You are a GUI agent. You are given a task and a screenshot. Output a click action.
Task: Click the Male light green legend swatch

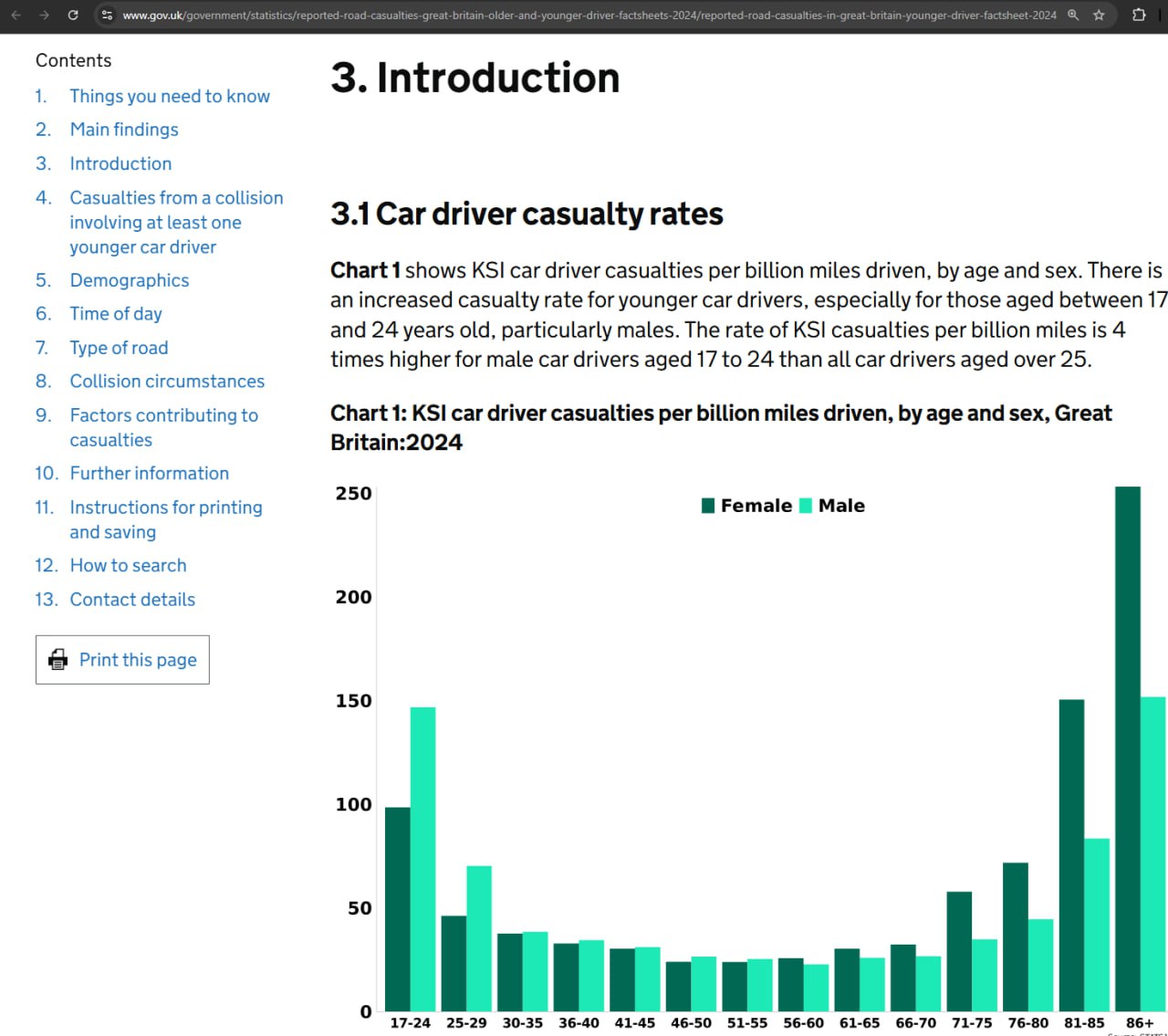pyautogui.click(x=806, y=506)
